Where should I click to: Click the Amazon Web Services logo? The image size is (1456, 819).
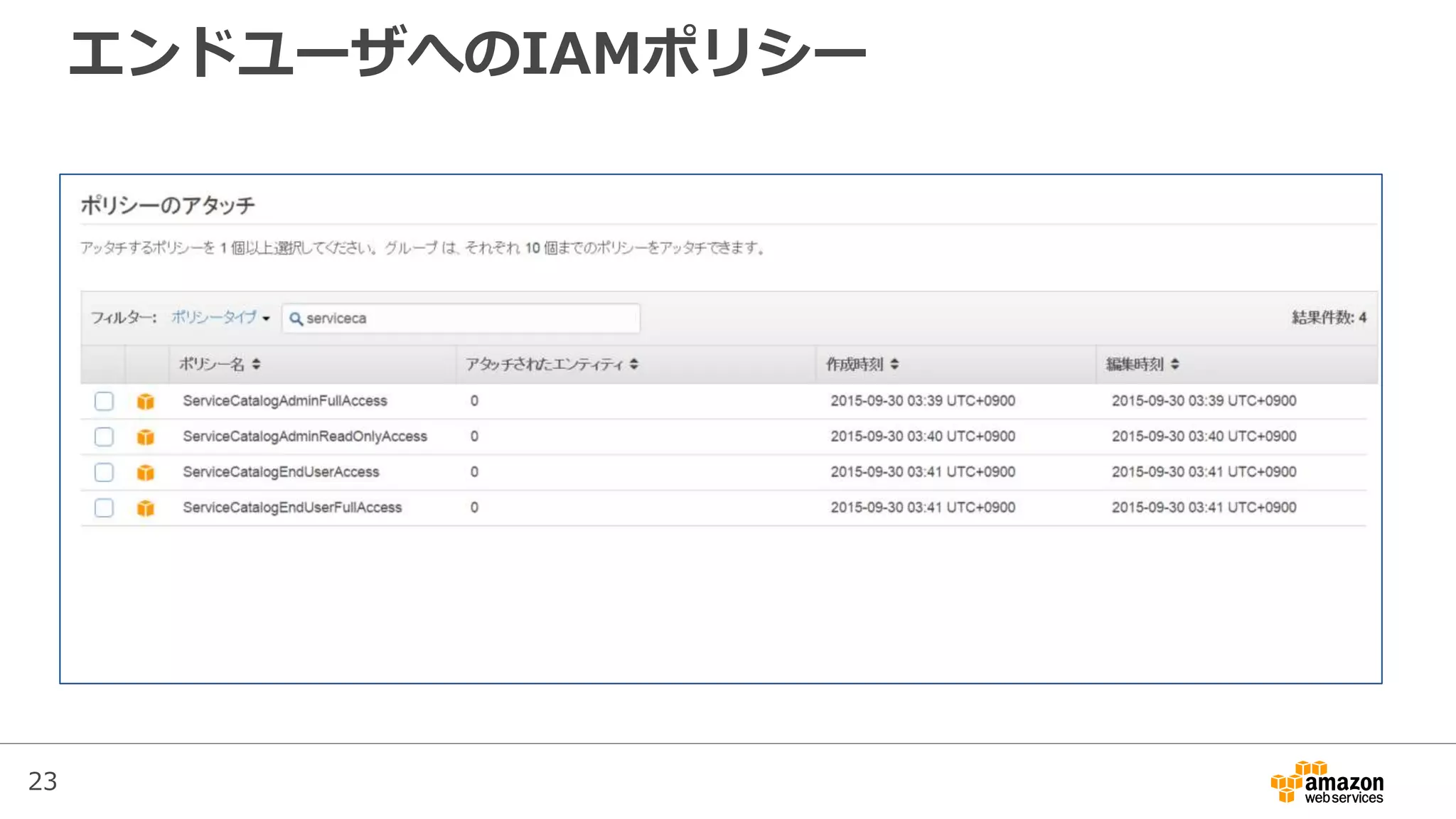(x=1327, y=782)
